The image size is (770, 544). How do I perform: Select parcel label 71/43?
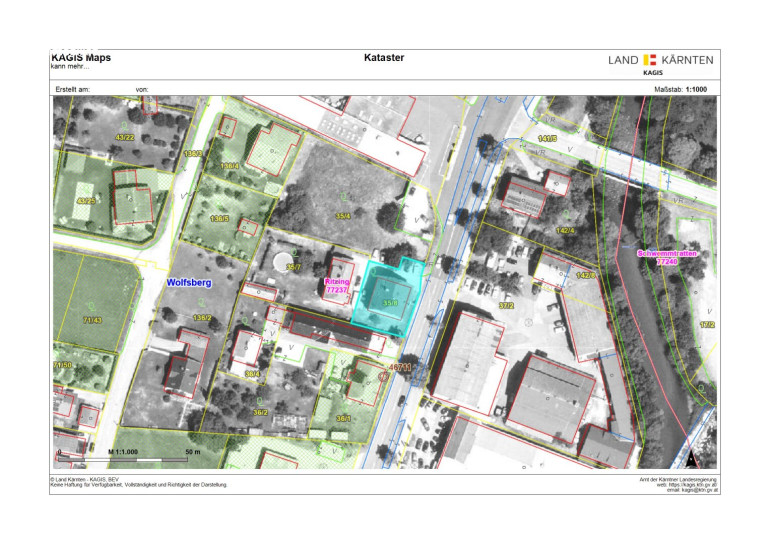[x=93, y=320]
